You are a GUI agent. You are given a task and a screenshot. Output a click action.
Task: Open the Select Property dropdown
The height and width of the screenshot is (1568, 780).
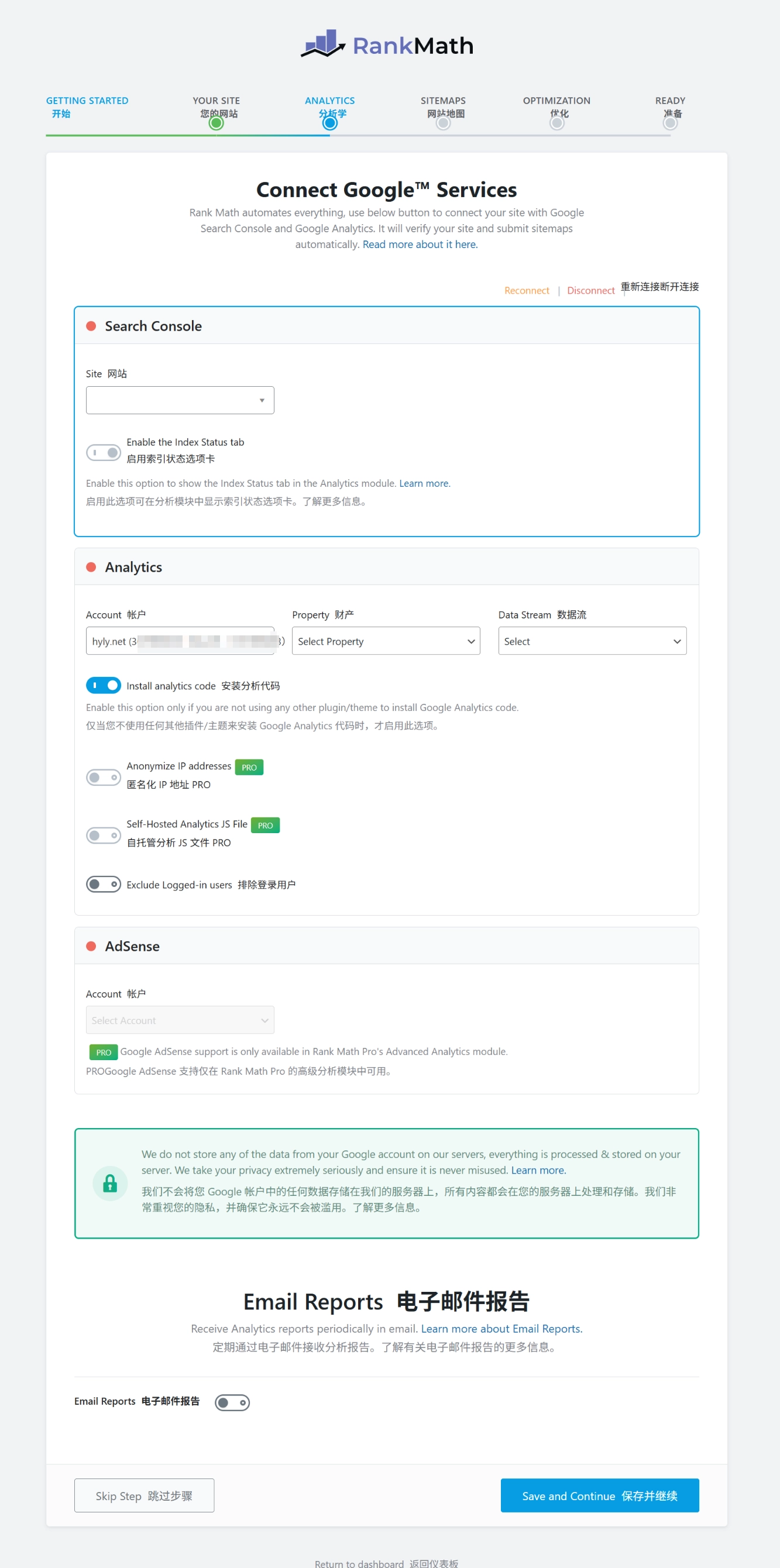(386, 641)
